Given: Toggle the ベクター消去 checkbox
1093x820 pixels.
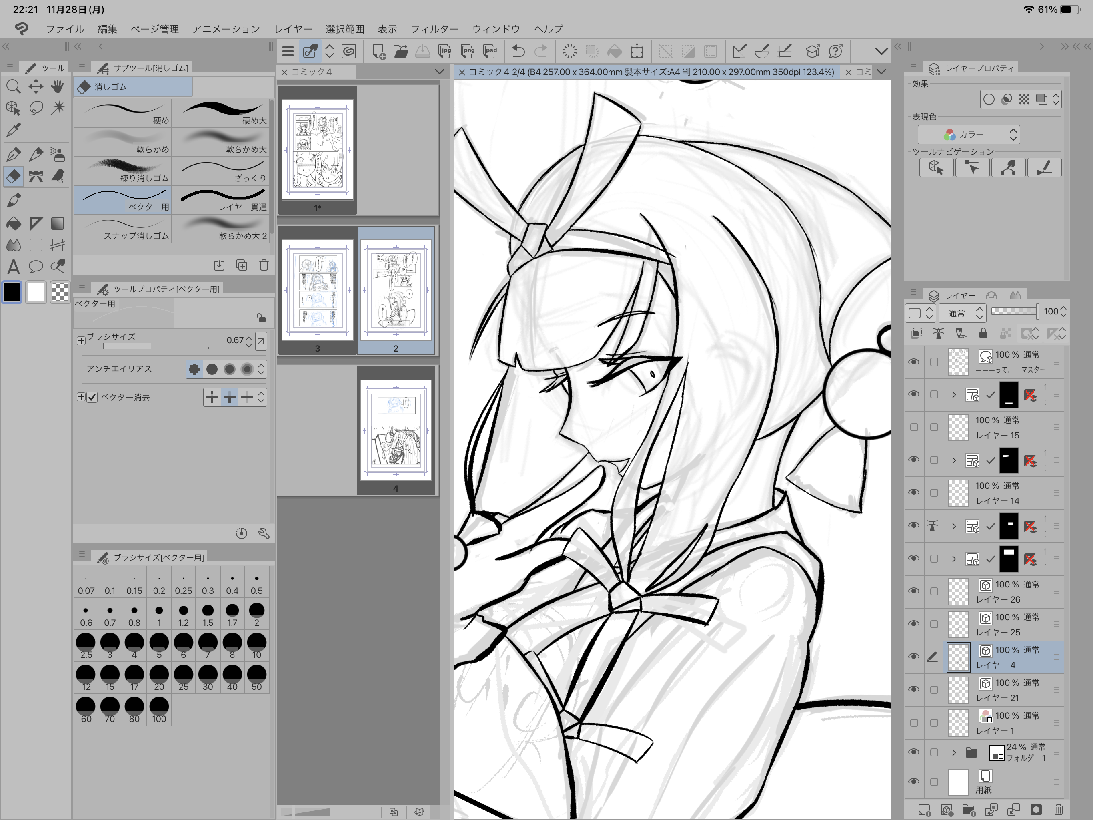Looking at the screenshot, I should (91, 397).
